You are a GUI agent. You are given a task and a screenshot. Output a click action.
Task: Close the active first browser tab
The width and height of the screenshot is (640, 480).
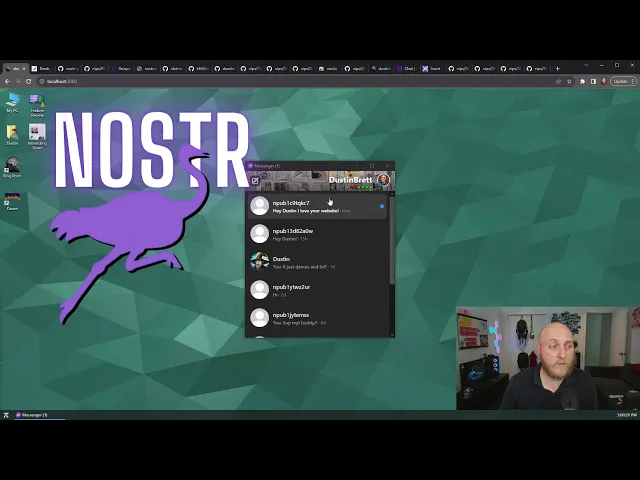[24, 69]
